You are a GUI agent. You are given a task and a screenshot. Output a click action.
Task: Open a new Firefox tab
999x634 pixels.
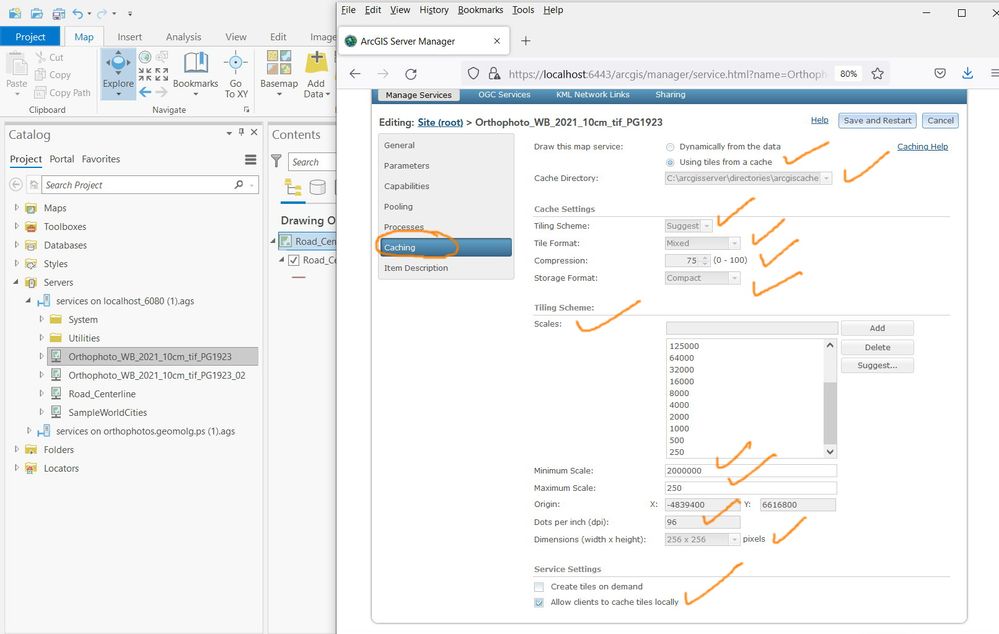pos(526,41)
